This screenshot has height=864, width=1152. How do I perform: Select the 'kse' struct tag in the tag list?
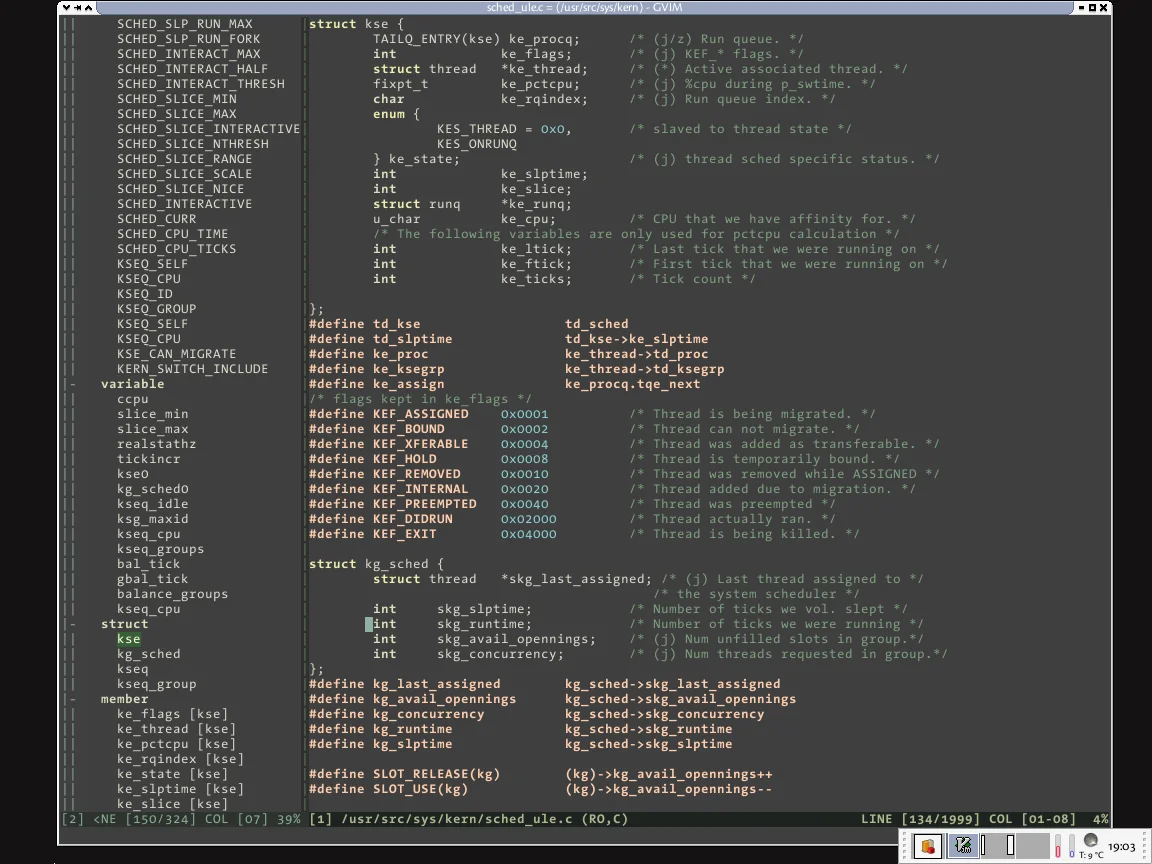(129, 639)
